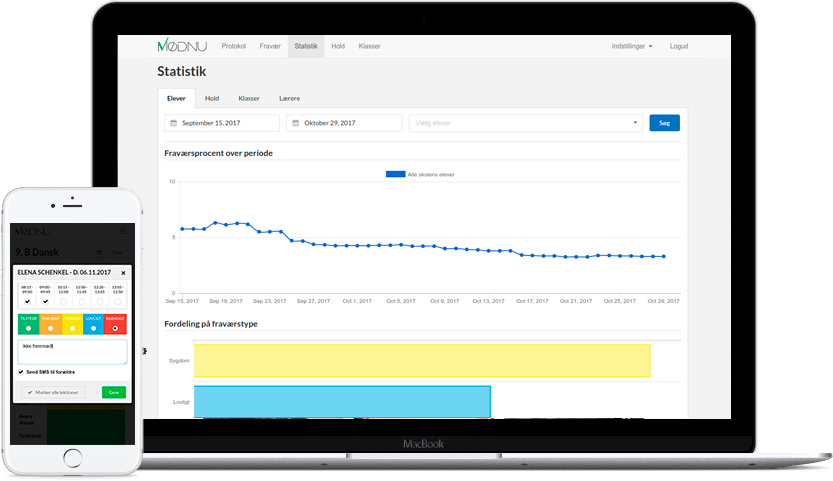
Task: Select the red Ulovligt absence radio button
Action: tap(115, 328)
